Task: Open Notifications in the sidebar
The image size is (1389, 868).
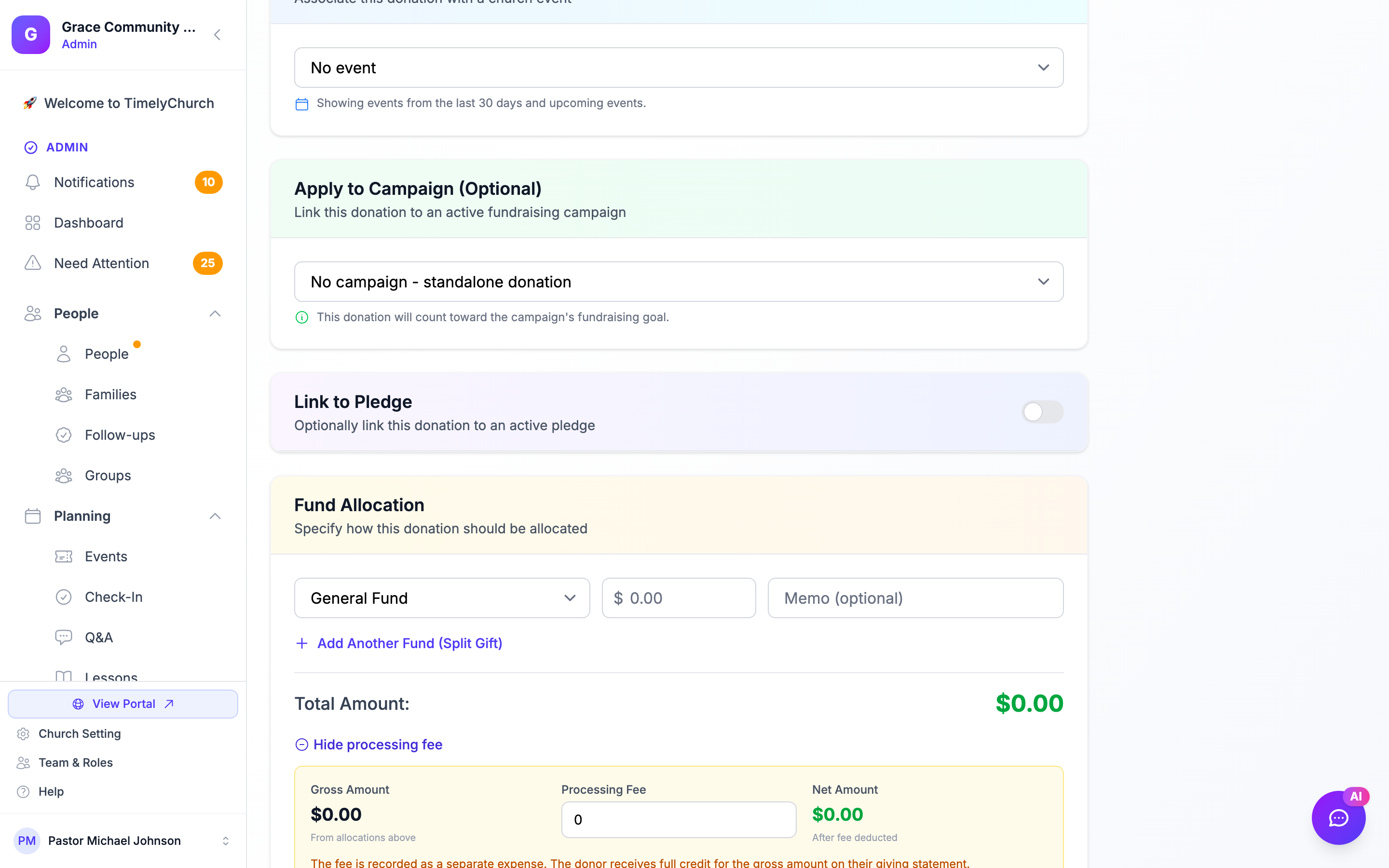Action: click(x=123, y=182)
